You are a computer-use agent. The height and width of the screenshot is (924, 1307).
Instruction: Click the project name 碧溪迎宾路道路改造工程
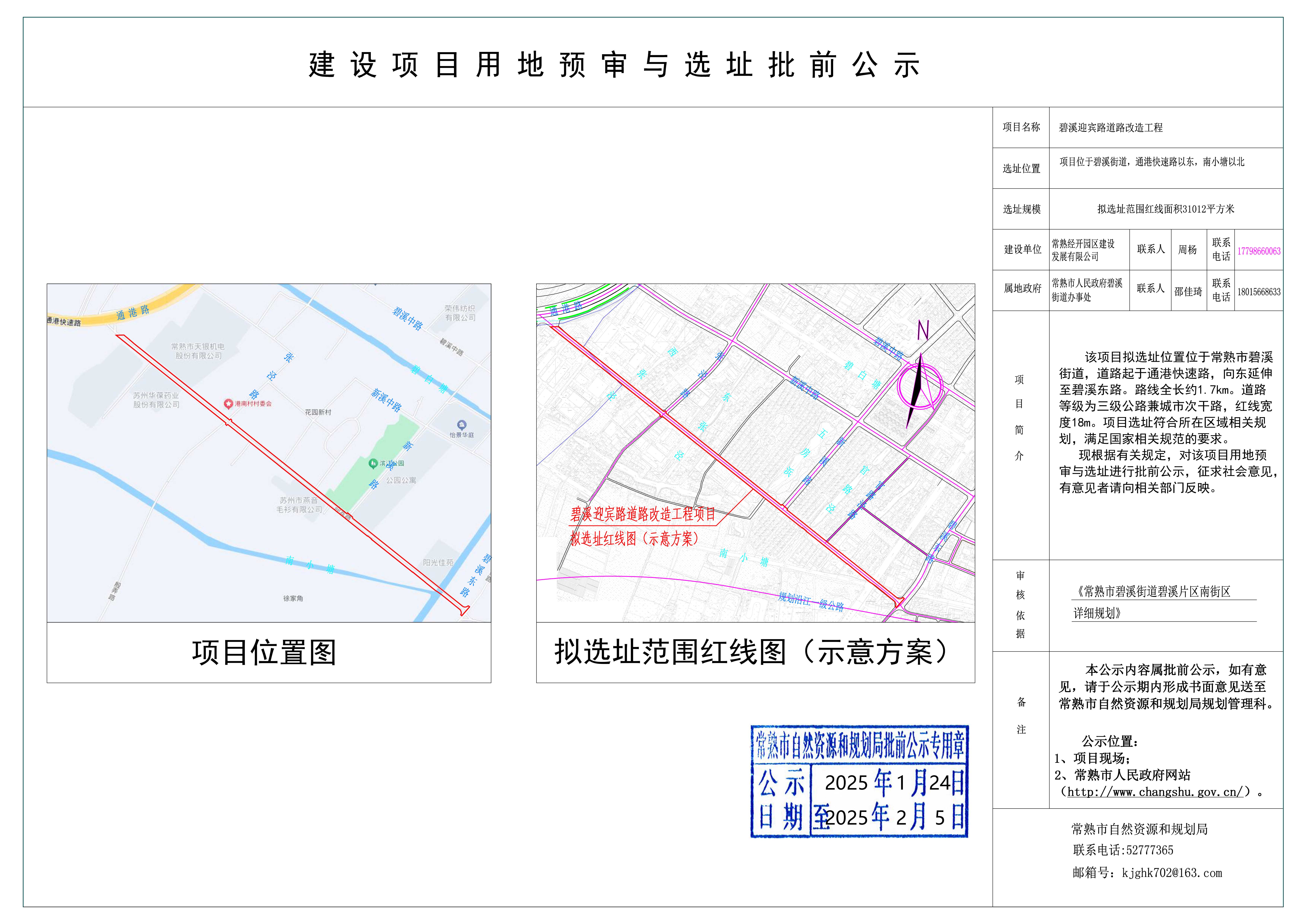click(x=1111, y=128)
